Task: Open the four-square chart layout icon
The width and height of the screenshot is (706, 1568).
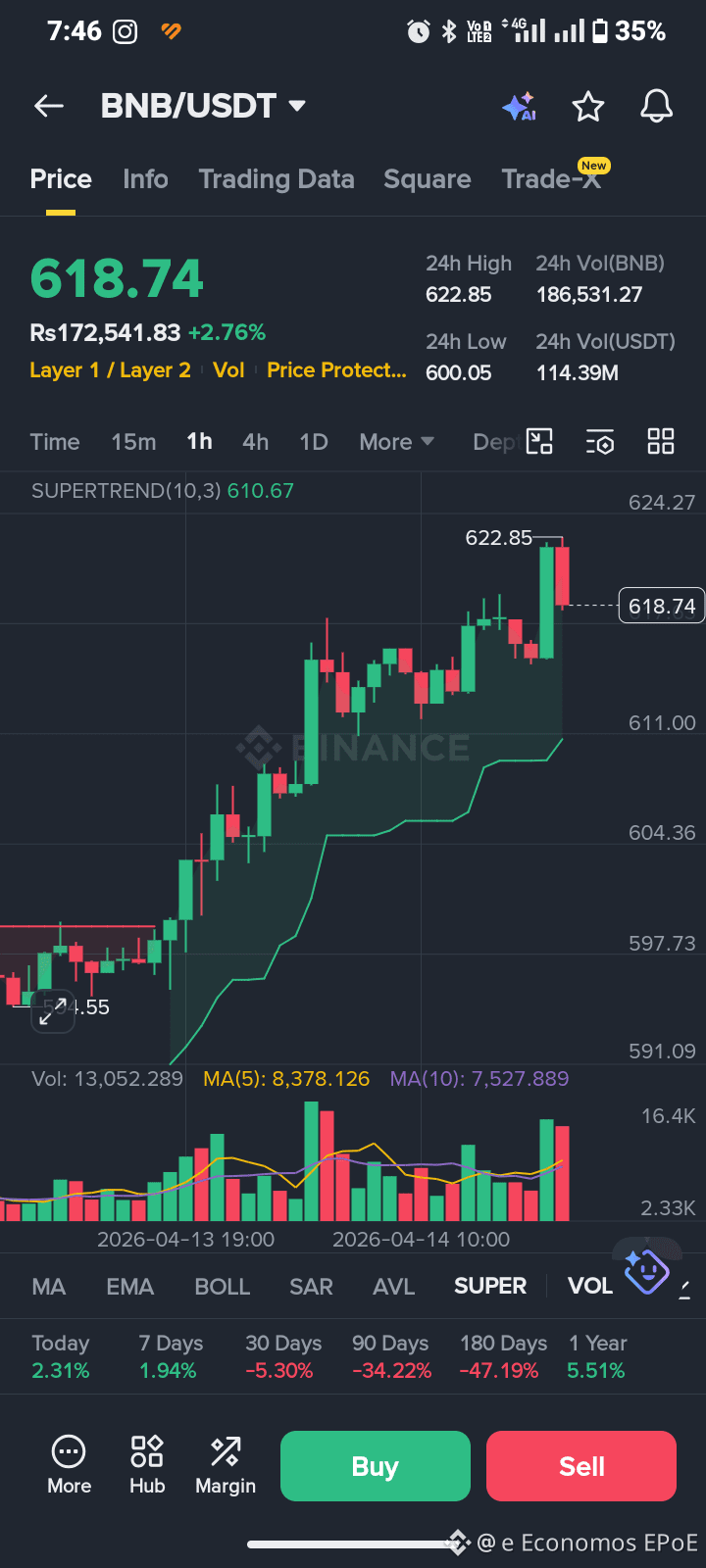Action: (661, 442)
